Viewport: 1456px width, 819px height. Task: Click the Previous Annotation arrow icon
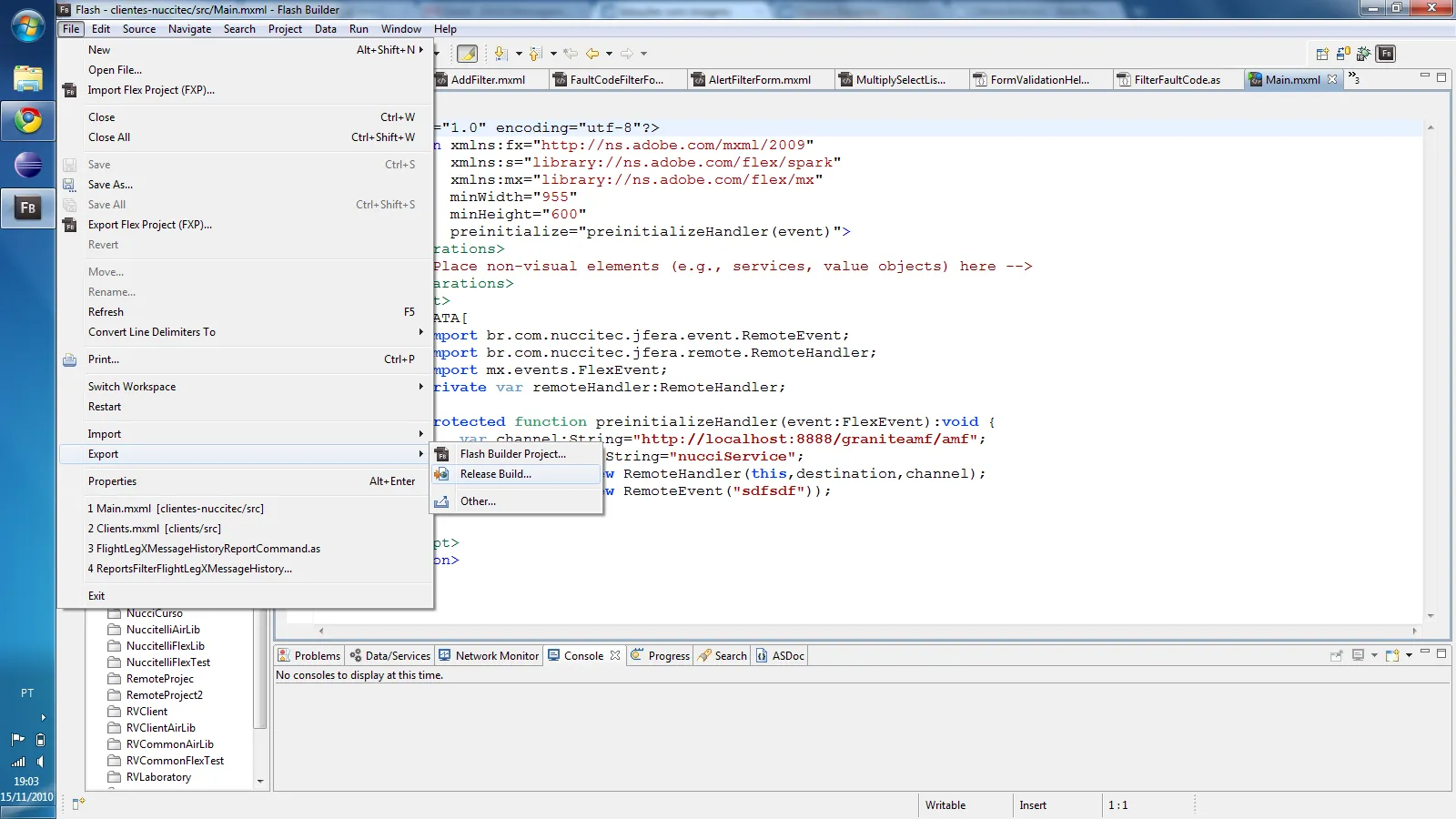pos(535,54)
